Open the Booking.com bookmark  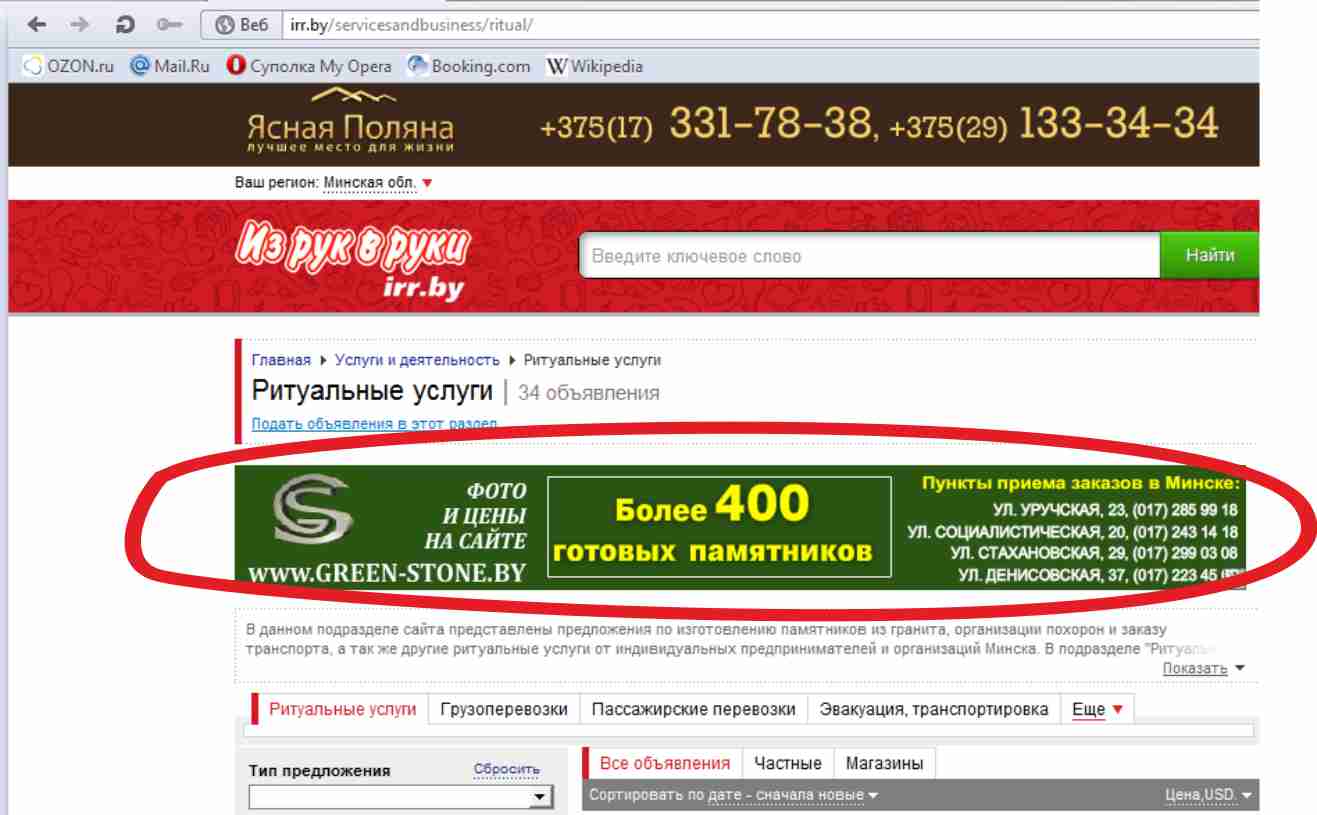click(469, 67)
